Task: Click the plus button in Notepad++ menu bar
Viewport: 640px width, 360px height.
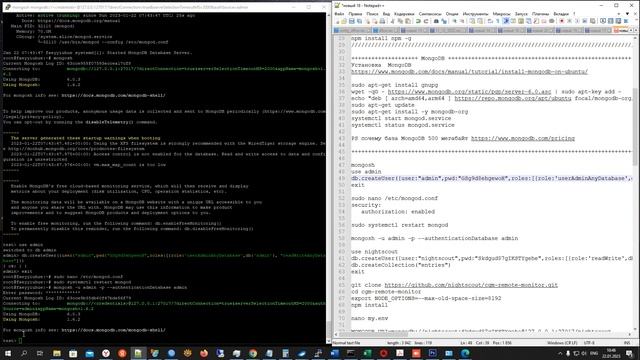Action: coord(619,14)
